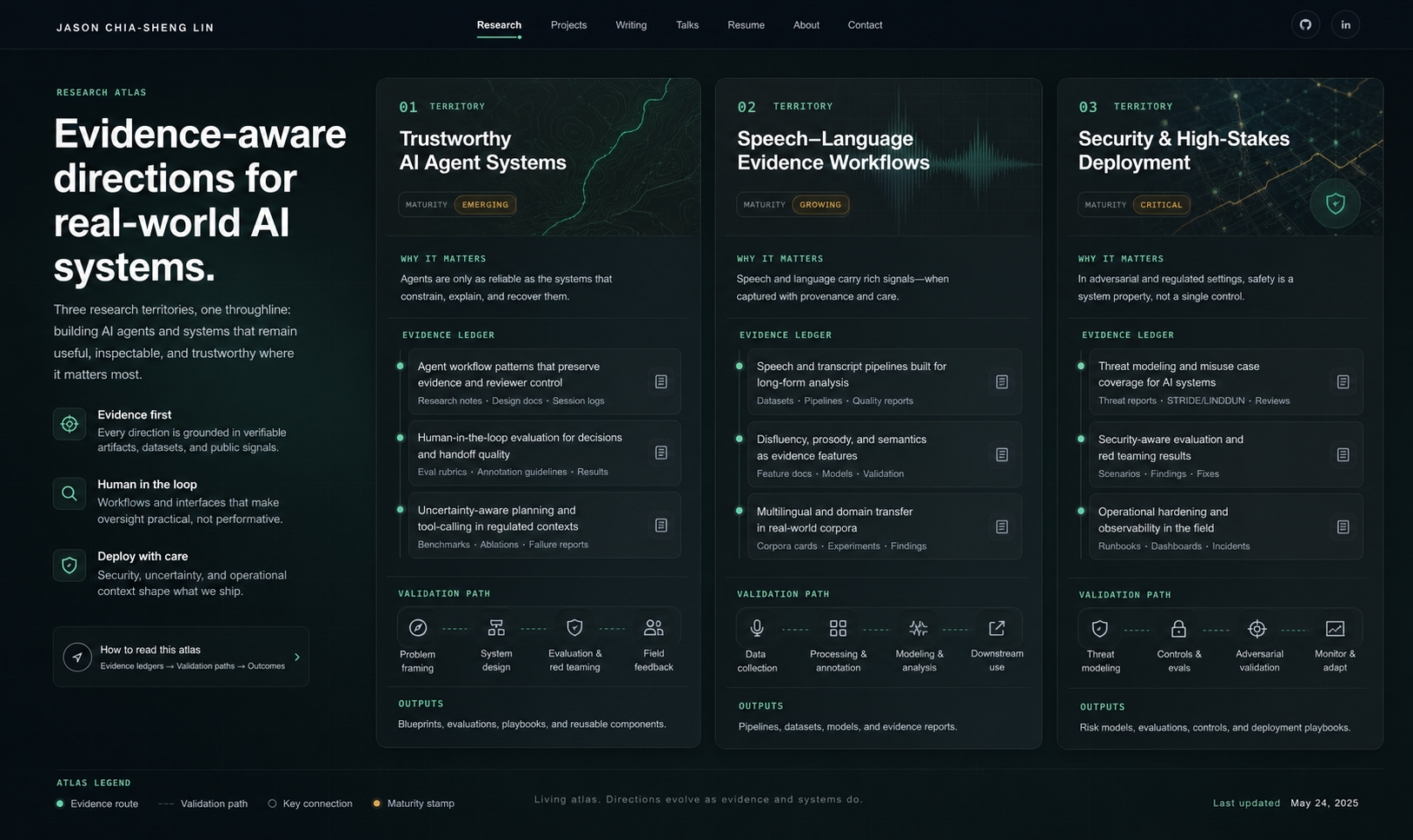Click the Evidence route legend dot

click(x=60, y=804)
